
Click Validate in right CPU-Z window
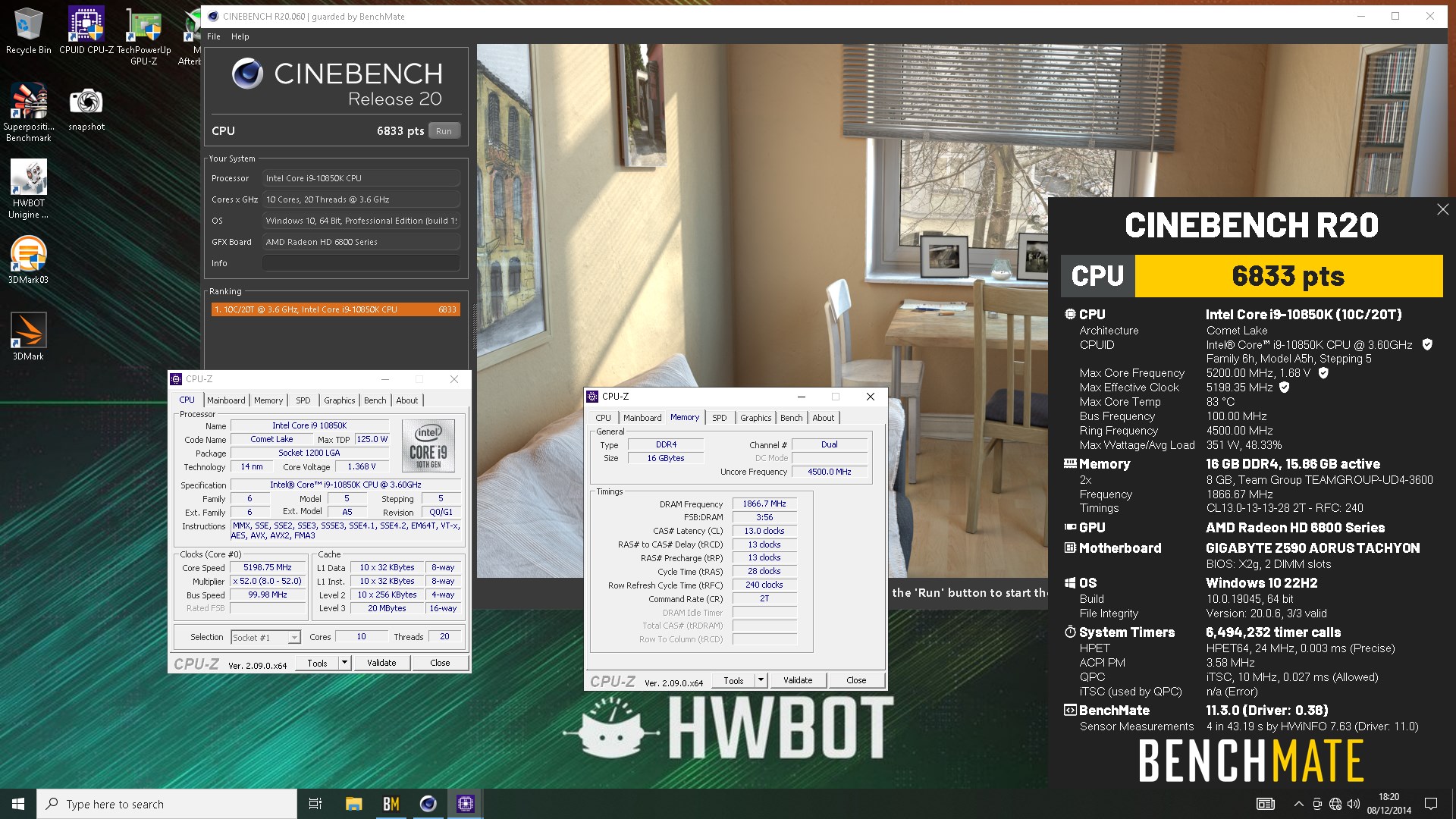point(798,681)
